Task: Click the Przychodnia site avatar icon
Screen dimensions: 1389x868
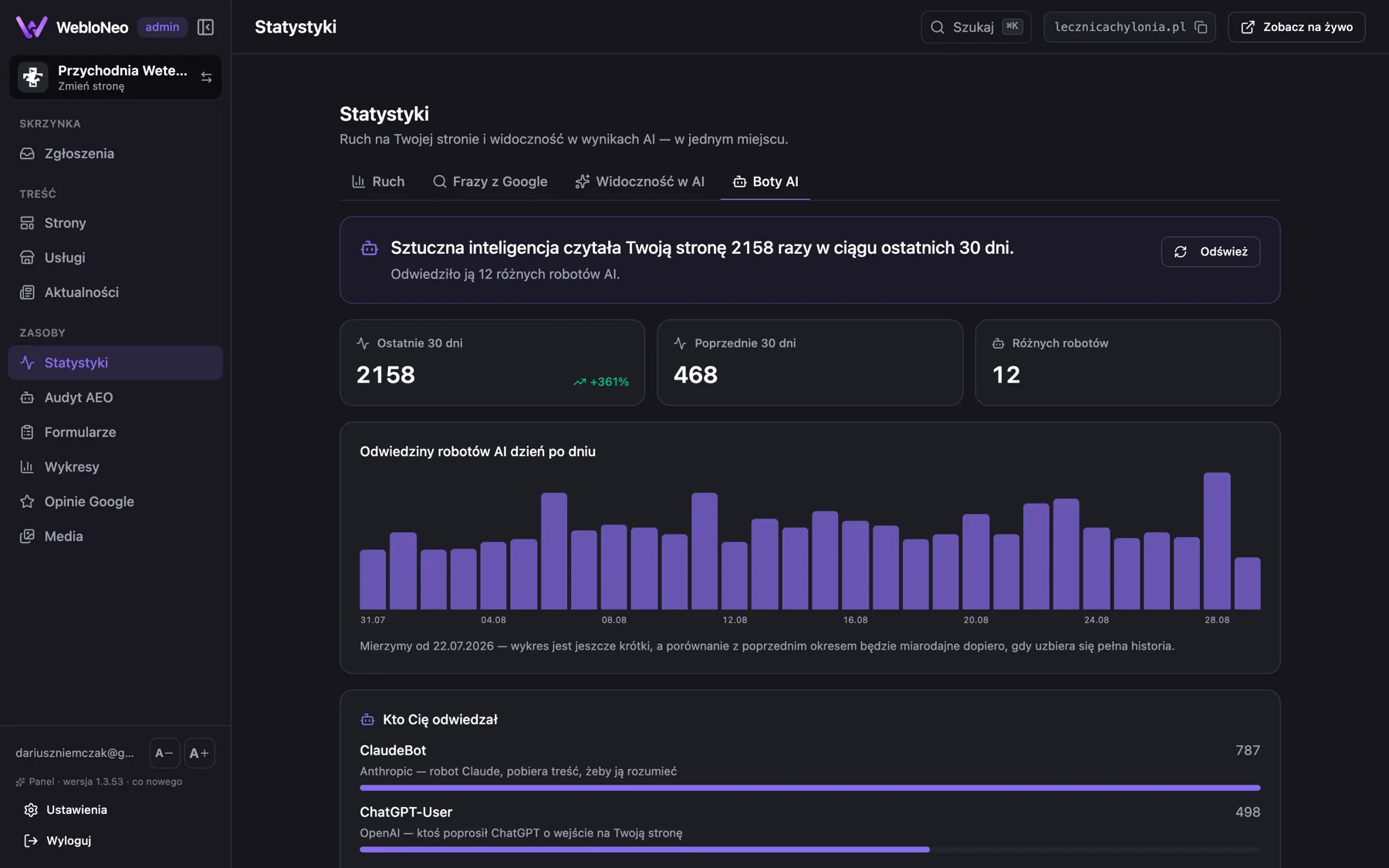Action: [x=33, y=77]
